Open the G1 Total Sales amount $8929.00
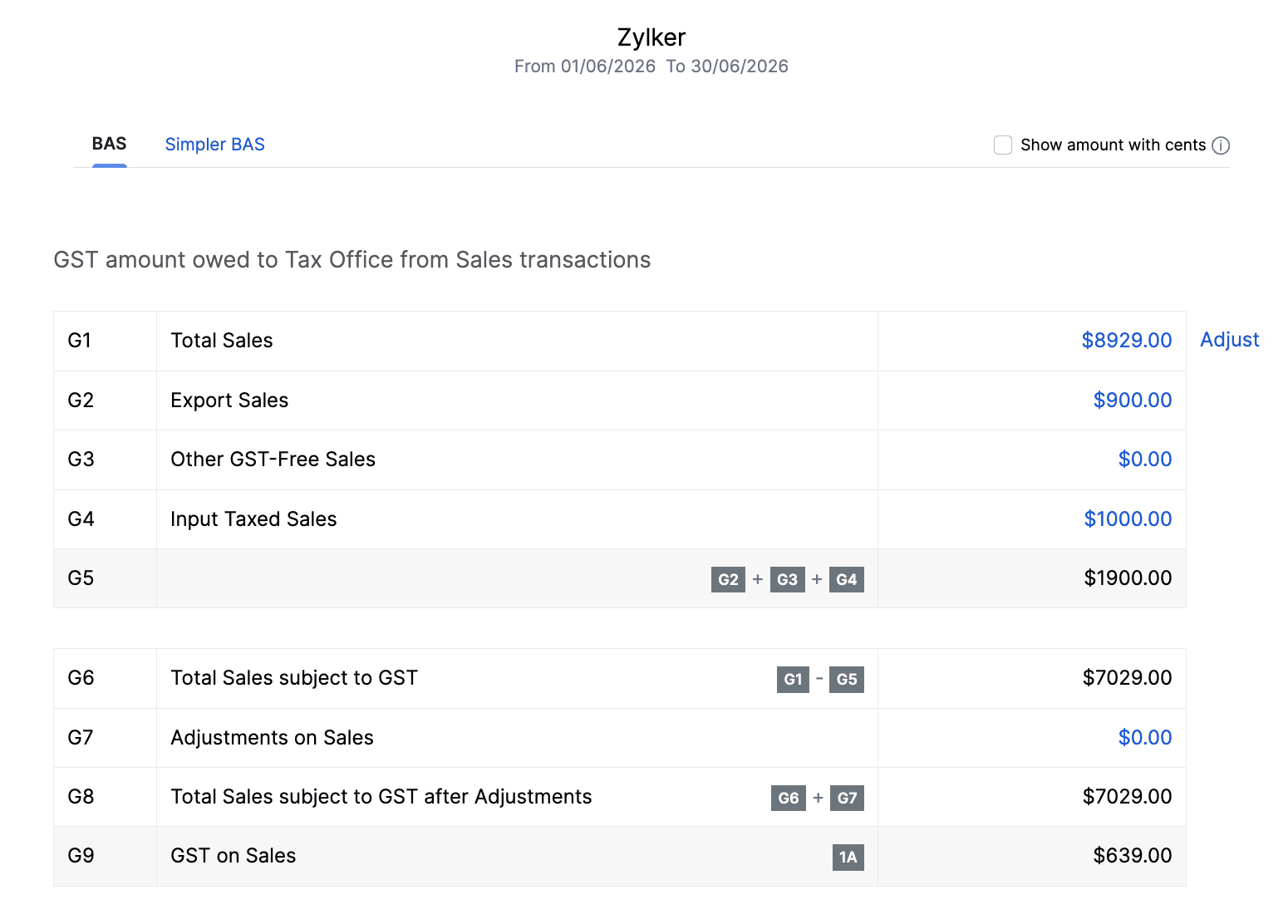This screenshot has width=1288, height=924. (1126, 341)
